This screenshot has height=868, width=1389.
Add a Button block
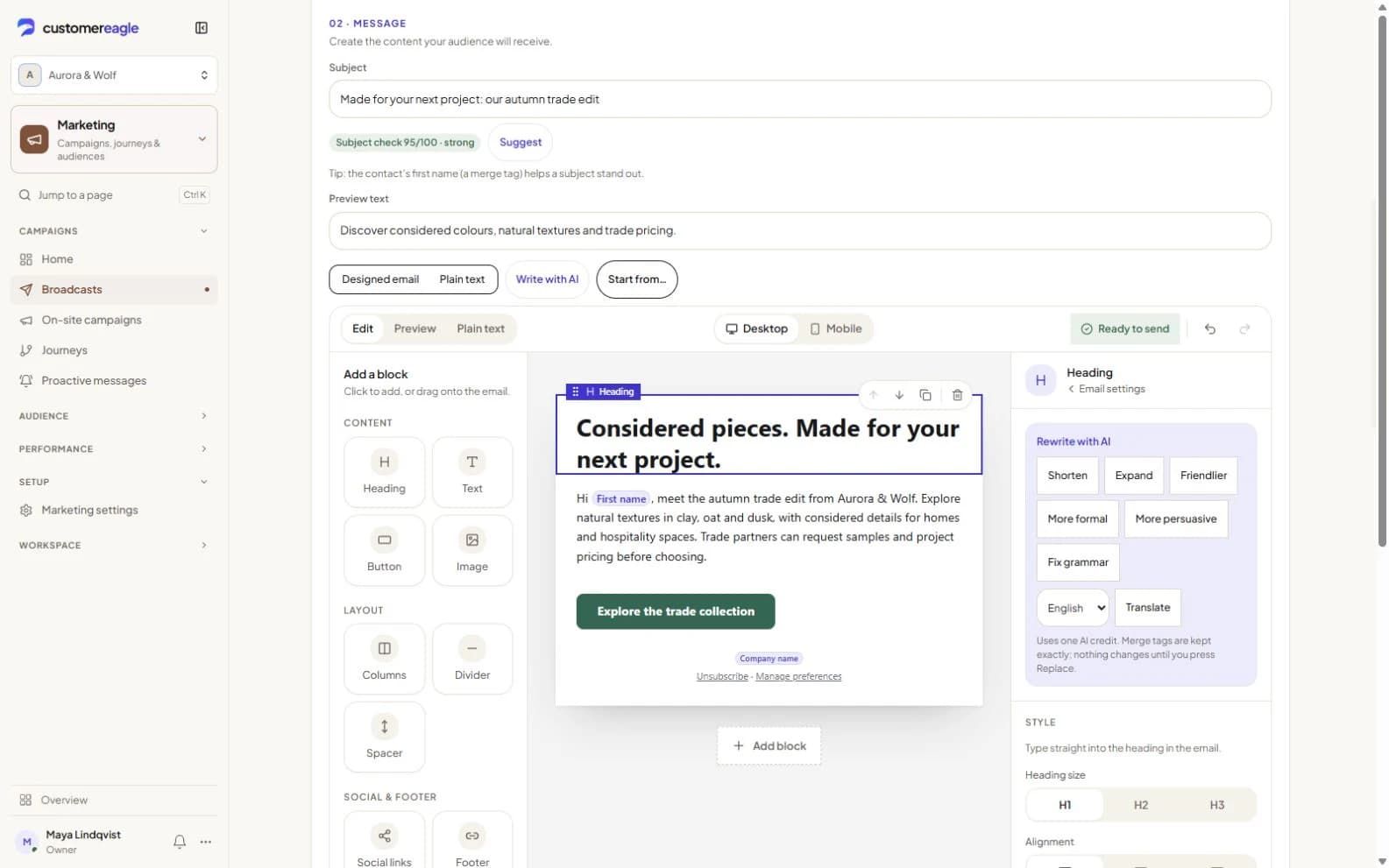(x=385, y=550)
